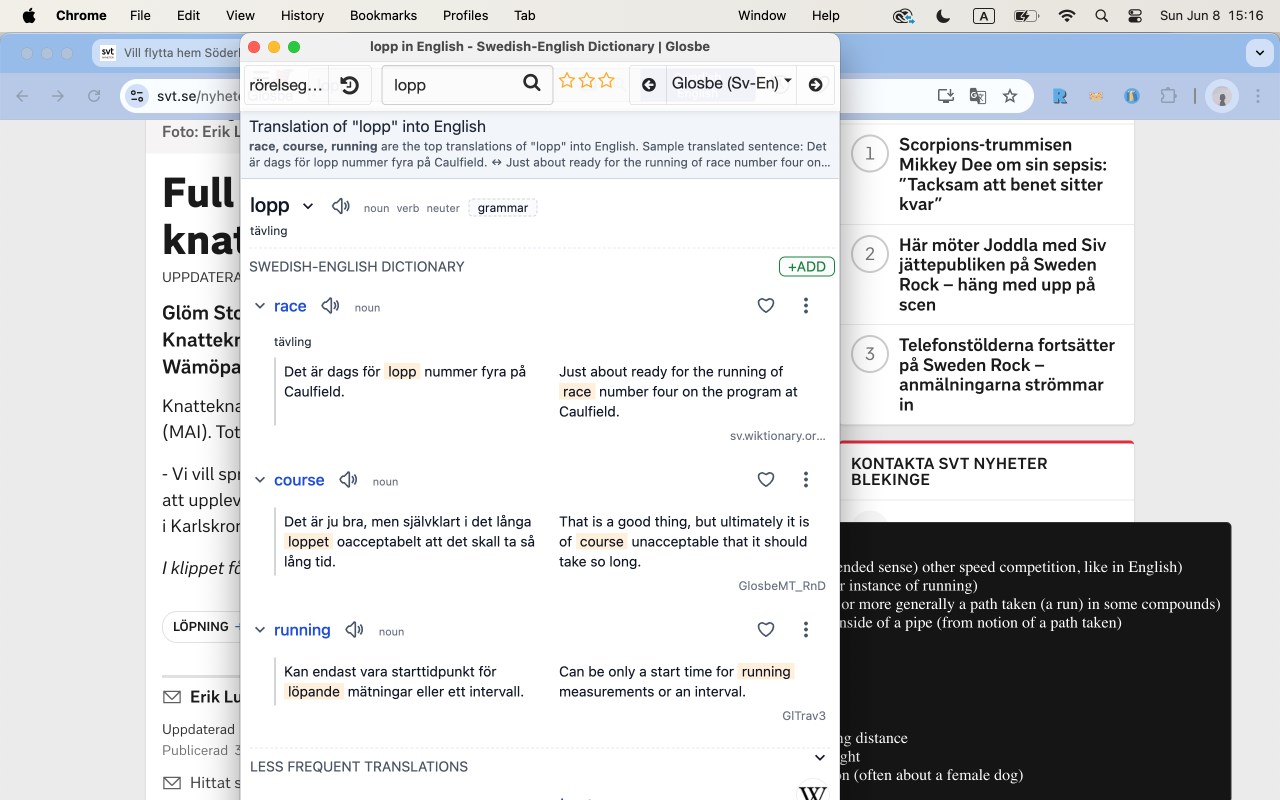Click source label 'GlTrav3'
This screenshot has width=1280, height=800.
(x=804, y=716)
